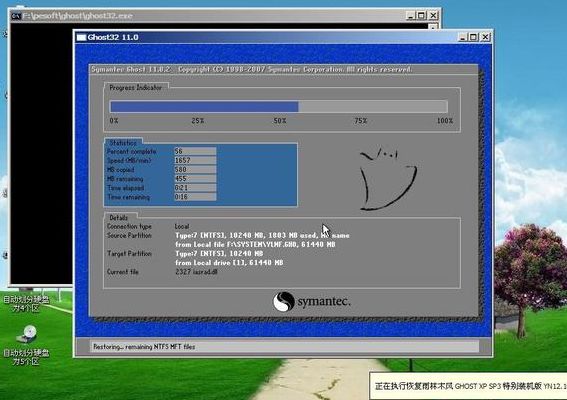Click the Current file label
Screen dimensions: 567x400
click(123, 272)
